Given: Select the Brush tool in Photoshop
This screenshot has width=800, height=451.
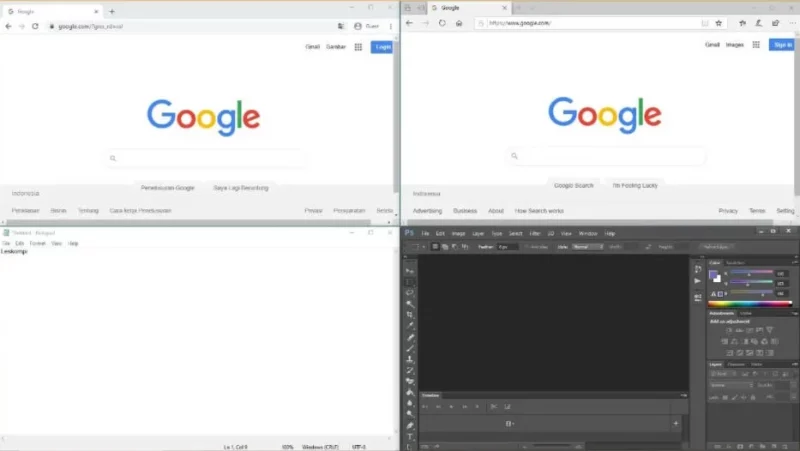Looking at the screenshot, I should (x=410, y=348).
